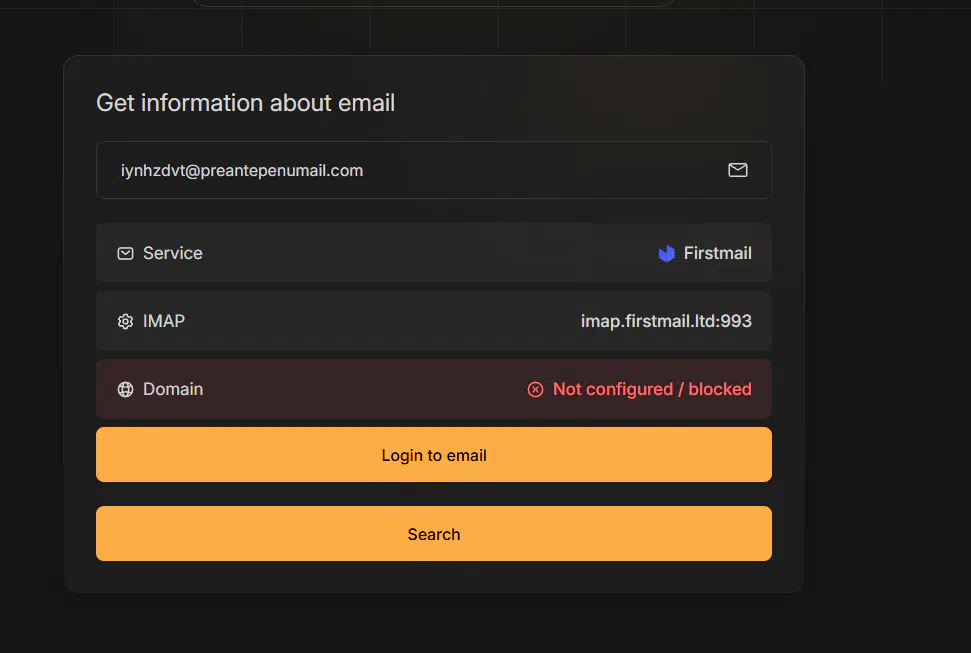The image size is (971, 653).
Task: Click the Service label
Action: (x=173, y=253)
